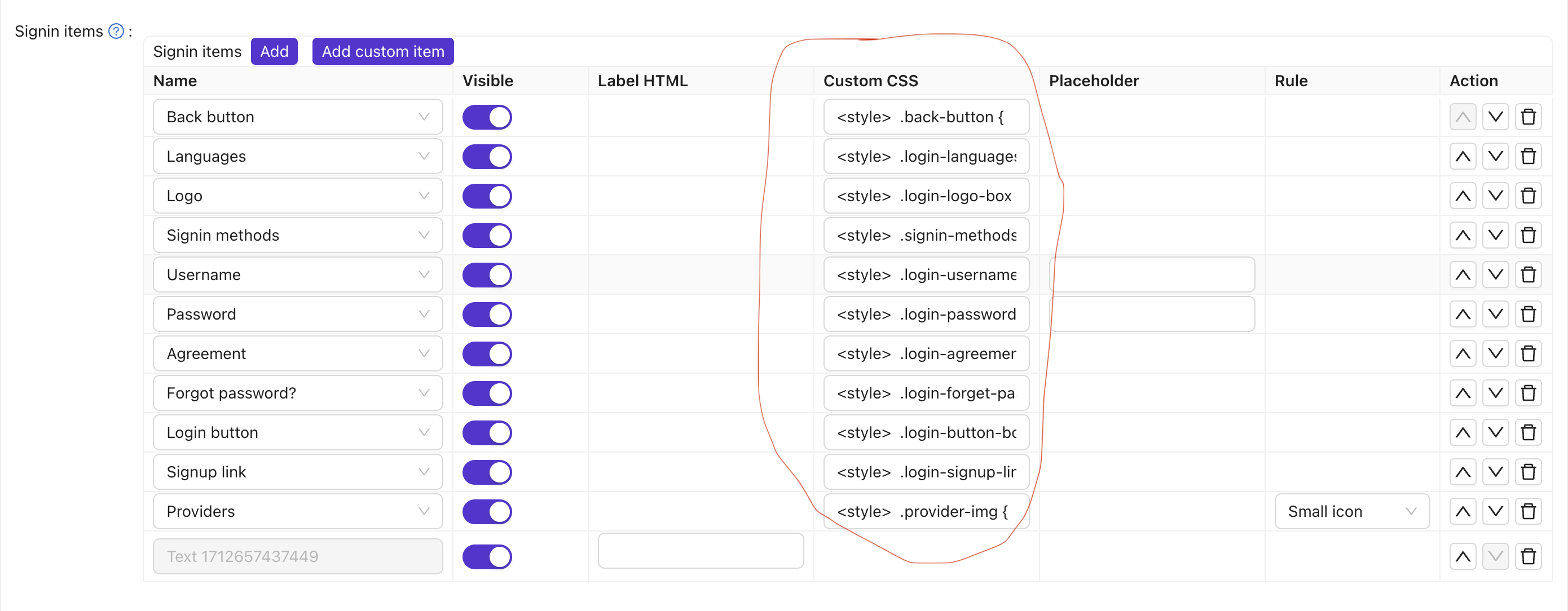Delete the Forgot password? row
This screenshot has height=611, width=1568.
pos(1528,393)
